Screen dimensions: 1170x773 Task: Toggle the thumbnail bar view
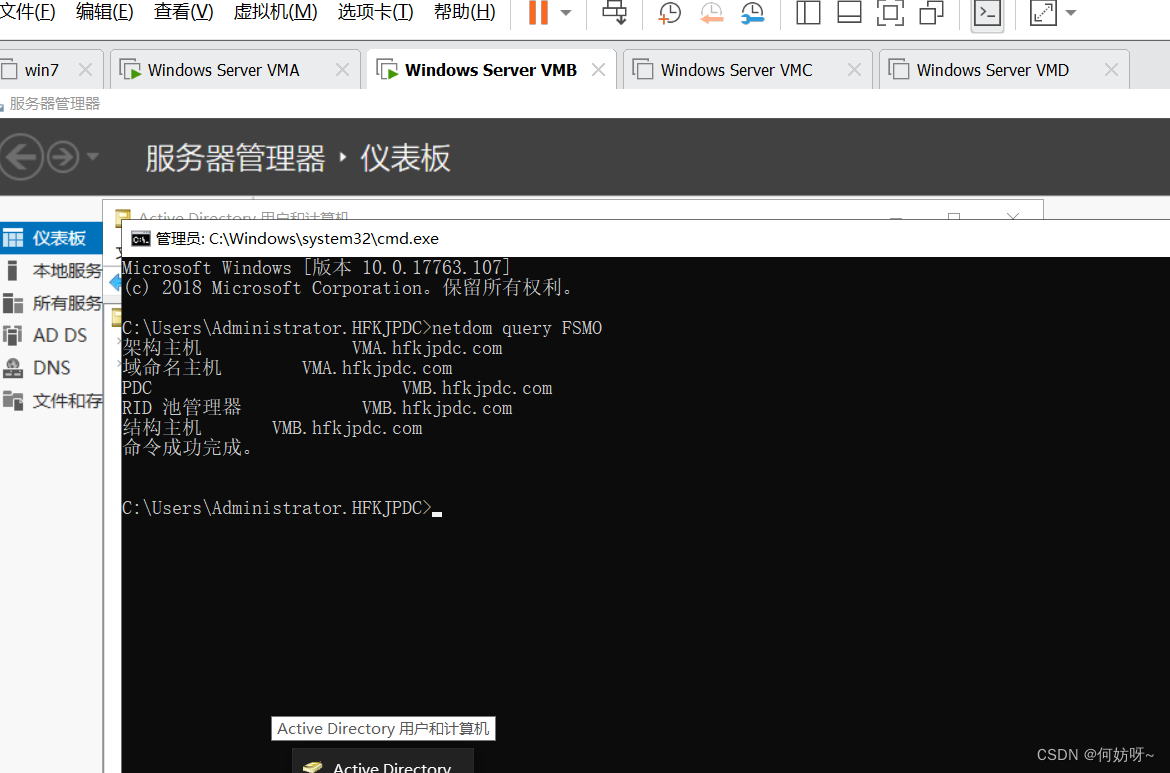pyautogui.click(x=849, y=13)
